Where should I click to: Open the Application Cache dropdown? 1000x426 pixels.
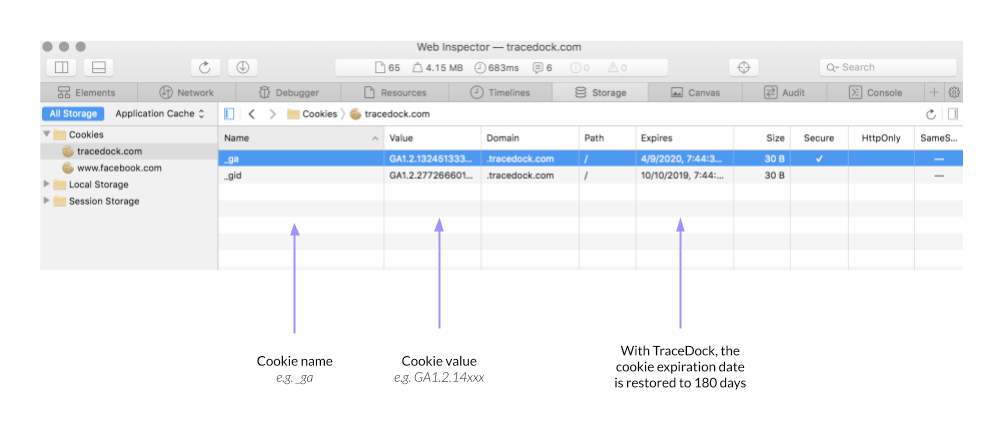159,114
